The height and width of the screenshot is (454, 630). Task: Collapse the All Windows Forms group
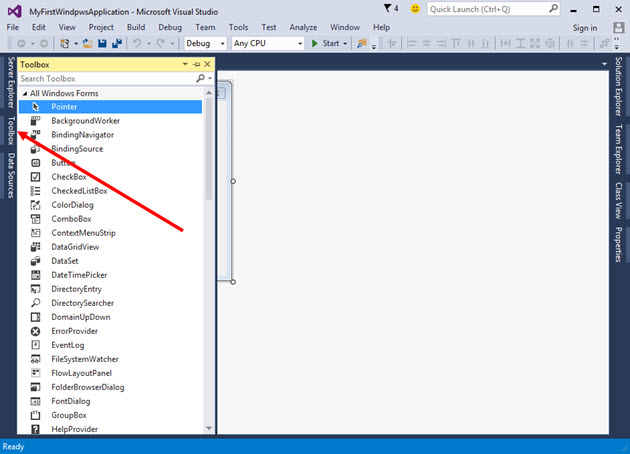point(25,94)
